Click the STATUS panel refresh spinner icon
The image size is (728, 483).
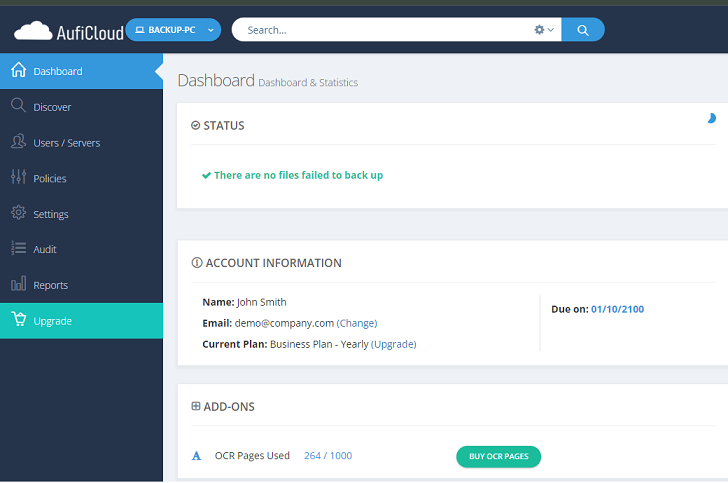click(x=711, y=118)
